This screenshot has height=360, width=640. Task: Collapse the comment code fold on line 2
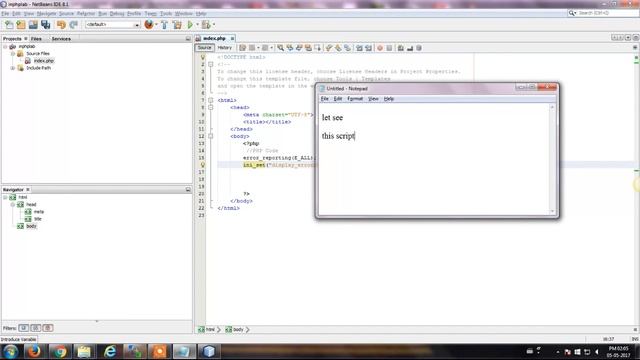click(x=211, y=64)
